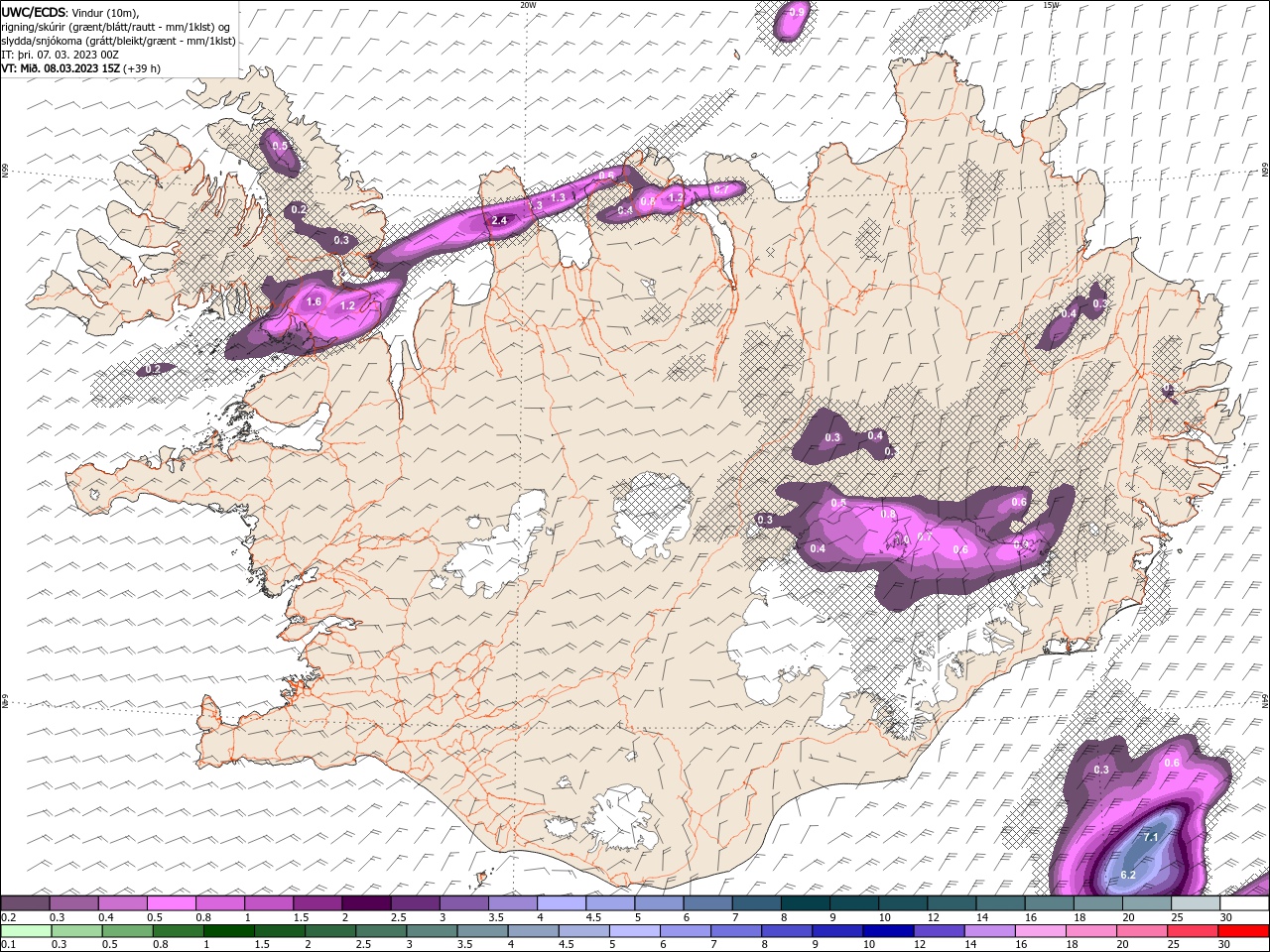The image size is (1270, 952).
Task: Click the 0.1 label in the green legend
Action: tap(9, 944)
